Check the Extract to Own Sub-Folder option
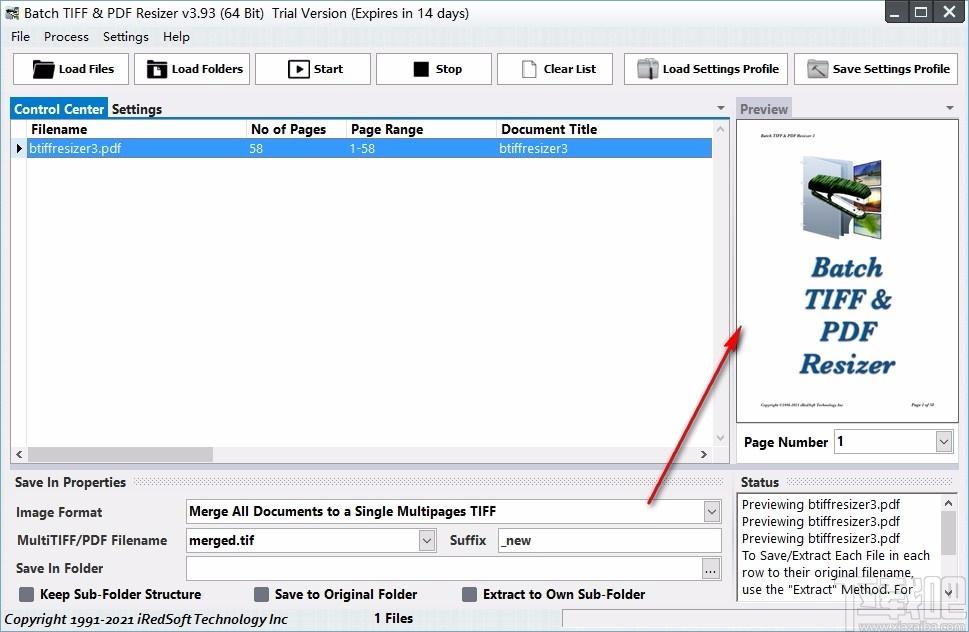 [x=470, y=594]
